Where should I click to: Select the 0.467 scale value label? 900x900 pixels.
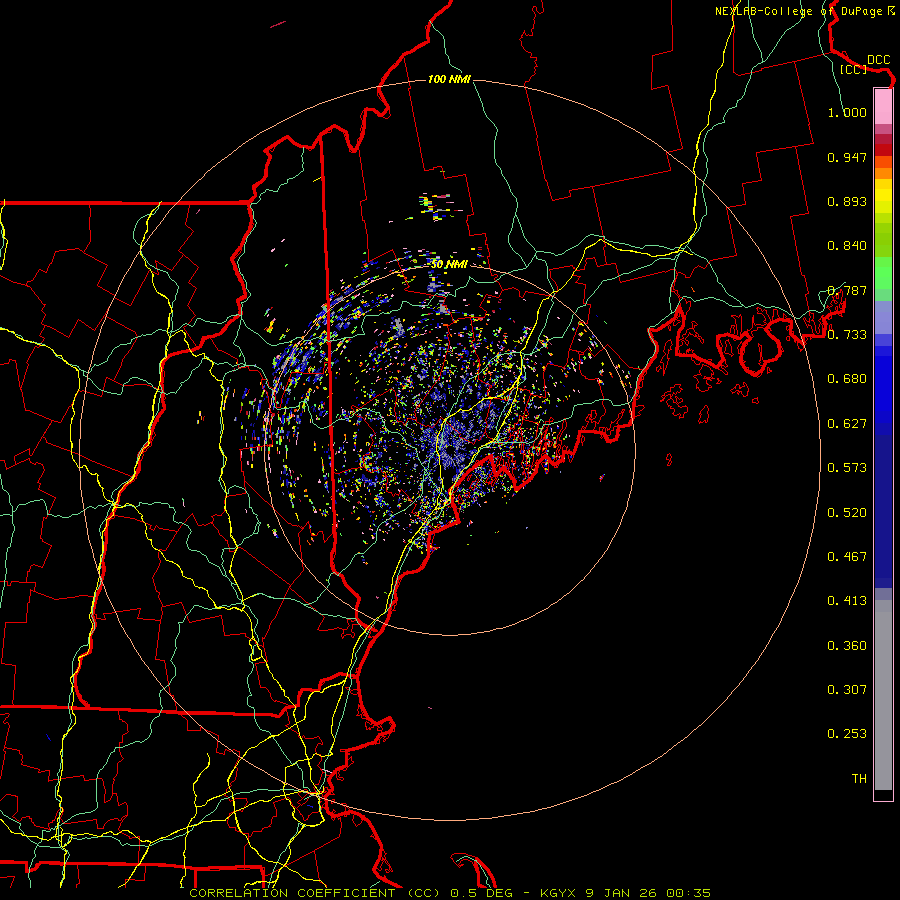pyautogui.click(x=847, y=557)
